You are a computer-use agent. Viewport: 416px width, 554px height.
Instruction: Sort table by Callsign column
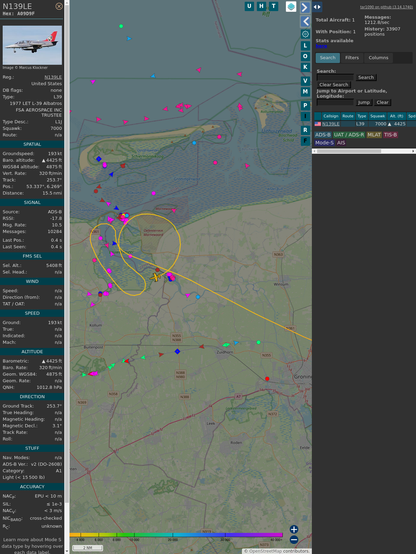tap(331, 116)
